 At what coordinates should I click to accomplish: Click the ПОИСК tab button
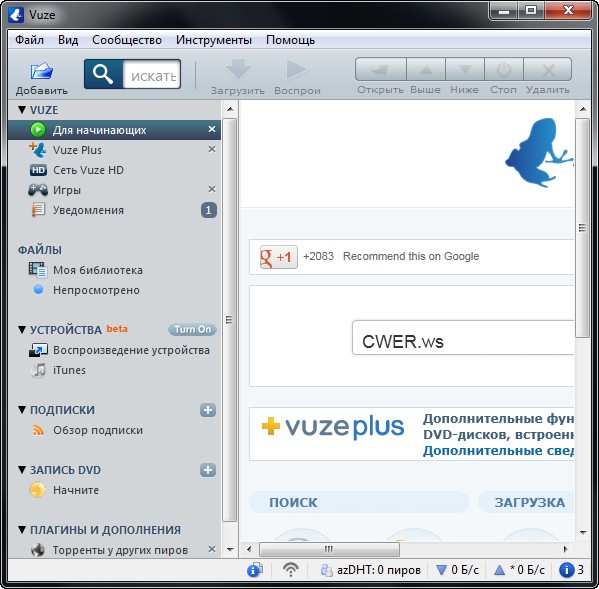[x=359, y=502]
